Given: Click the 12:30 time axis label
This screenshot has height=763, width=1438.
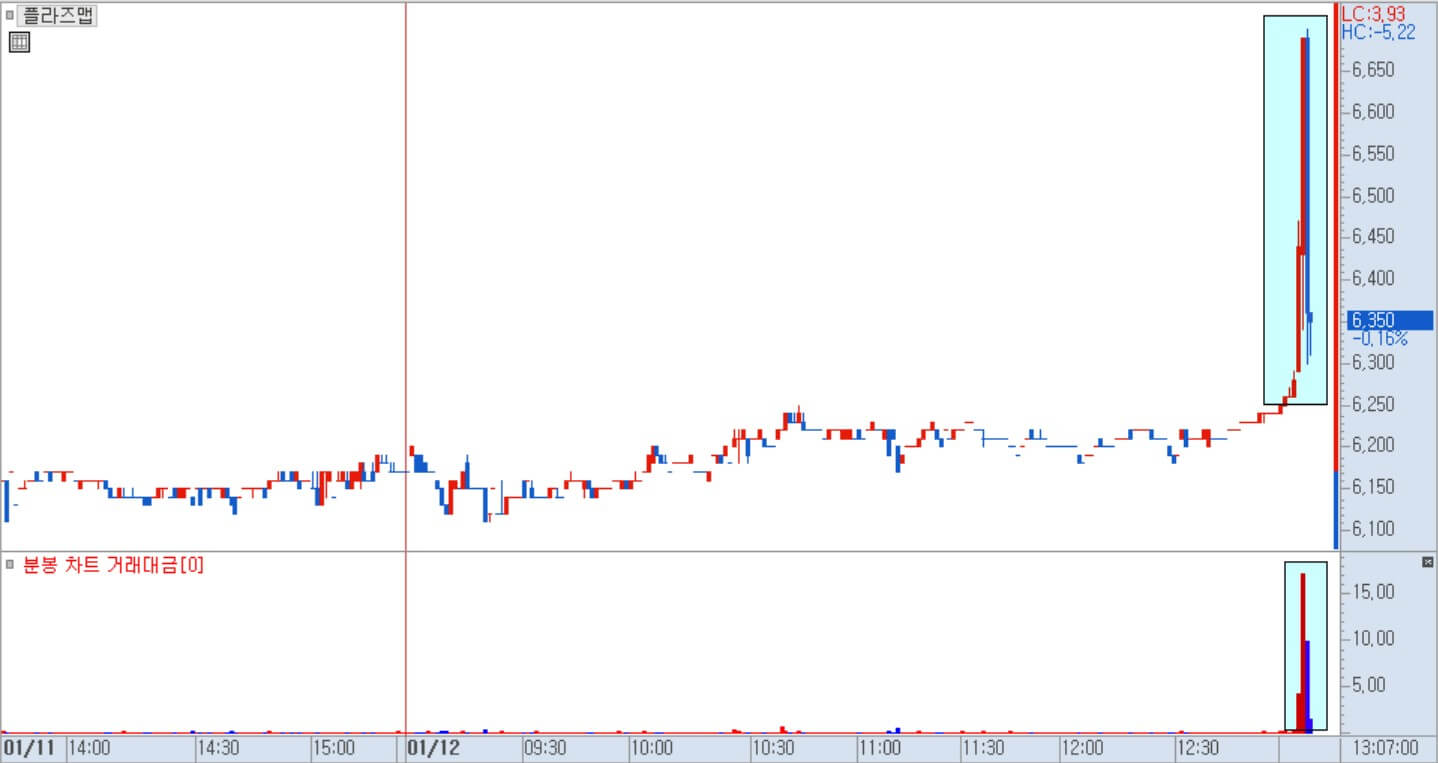Looking at the screenshot, I should pyautogui.click(x=1197, y=748).
